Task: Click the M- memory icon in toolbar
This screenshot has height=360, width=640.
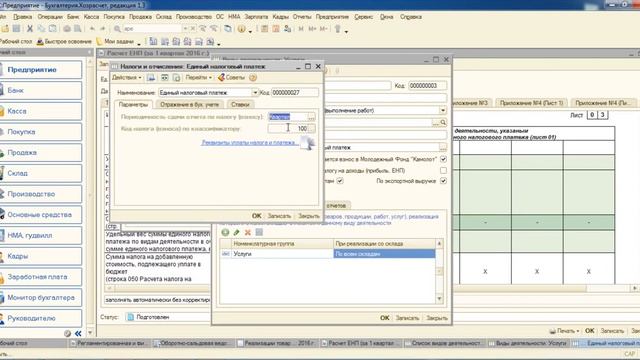Action: point(323,29)
